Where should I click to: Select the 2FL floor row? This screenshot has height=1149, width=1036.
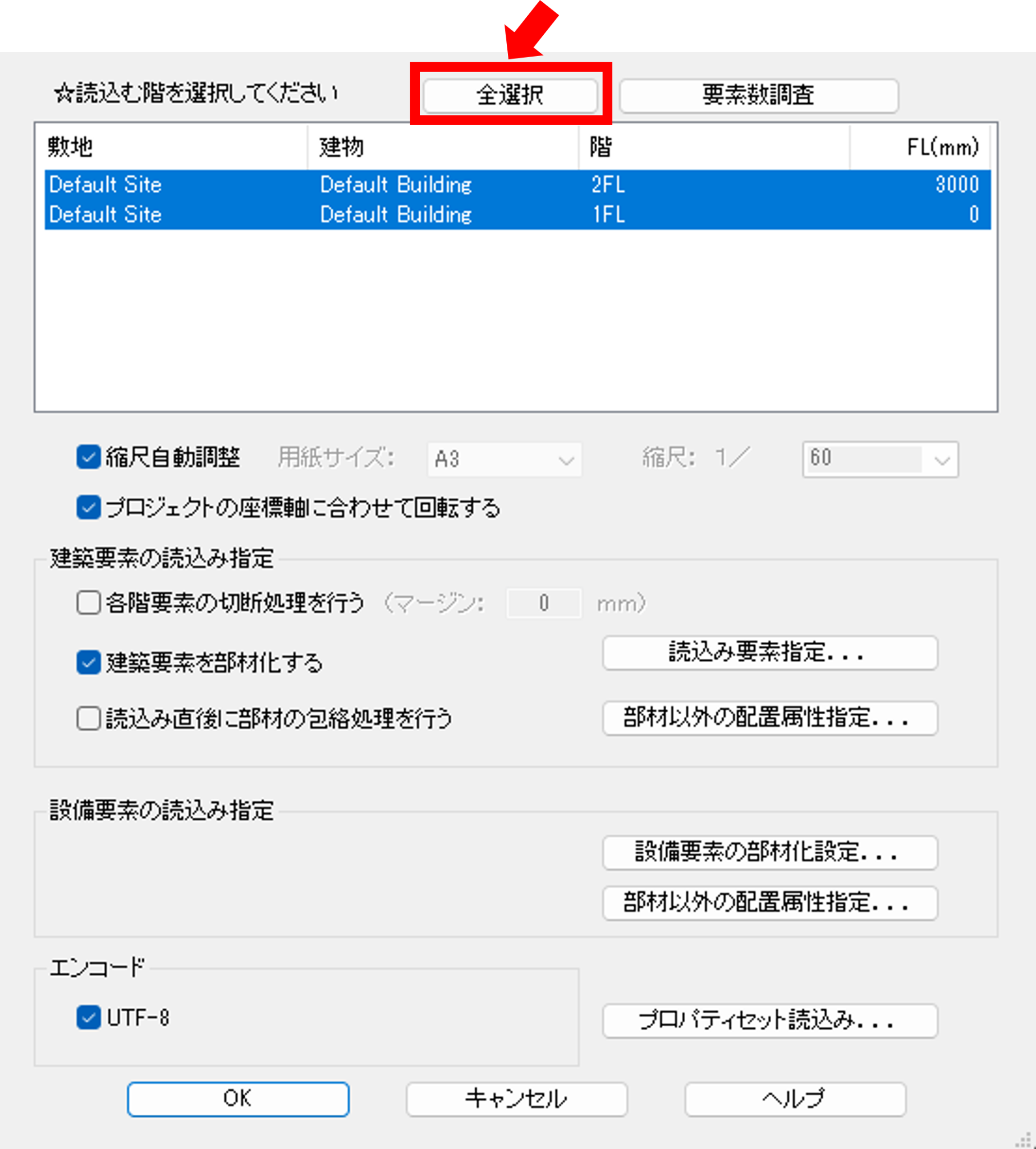click(398, 185)
